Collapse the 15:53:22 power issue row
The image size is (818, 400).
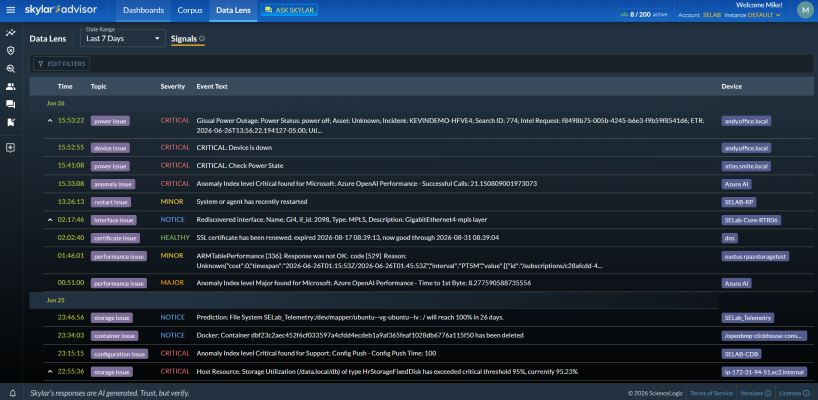tap(50, 120)
